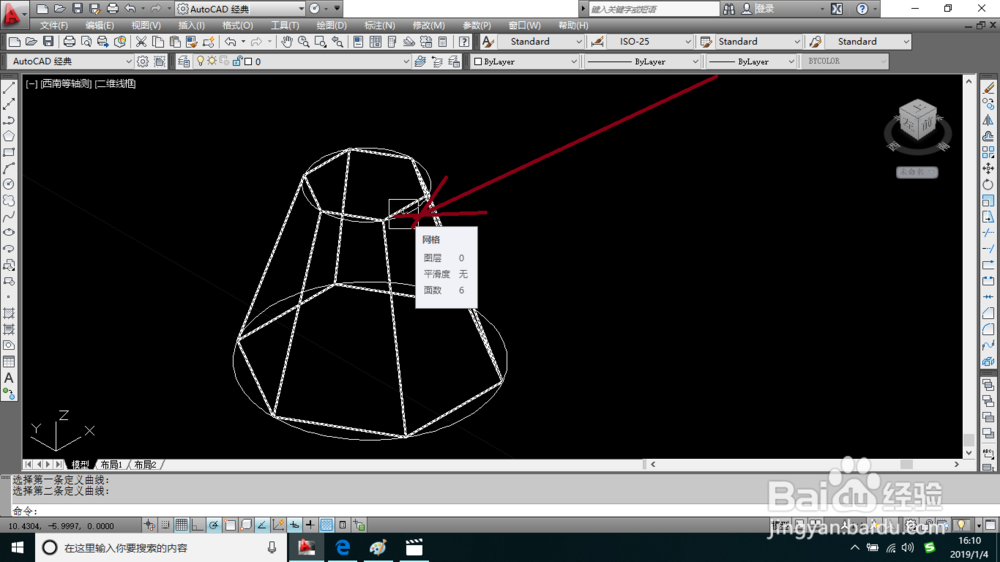This screenshot has height=562, width=1000.
Task: Click the coordinates readout in status bar
Action: [x=61, y=526]
